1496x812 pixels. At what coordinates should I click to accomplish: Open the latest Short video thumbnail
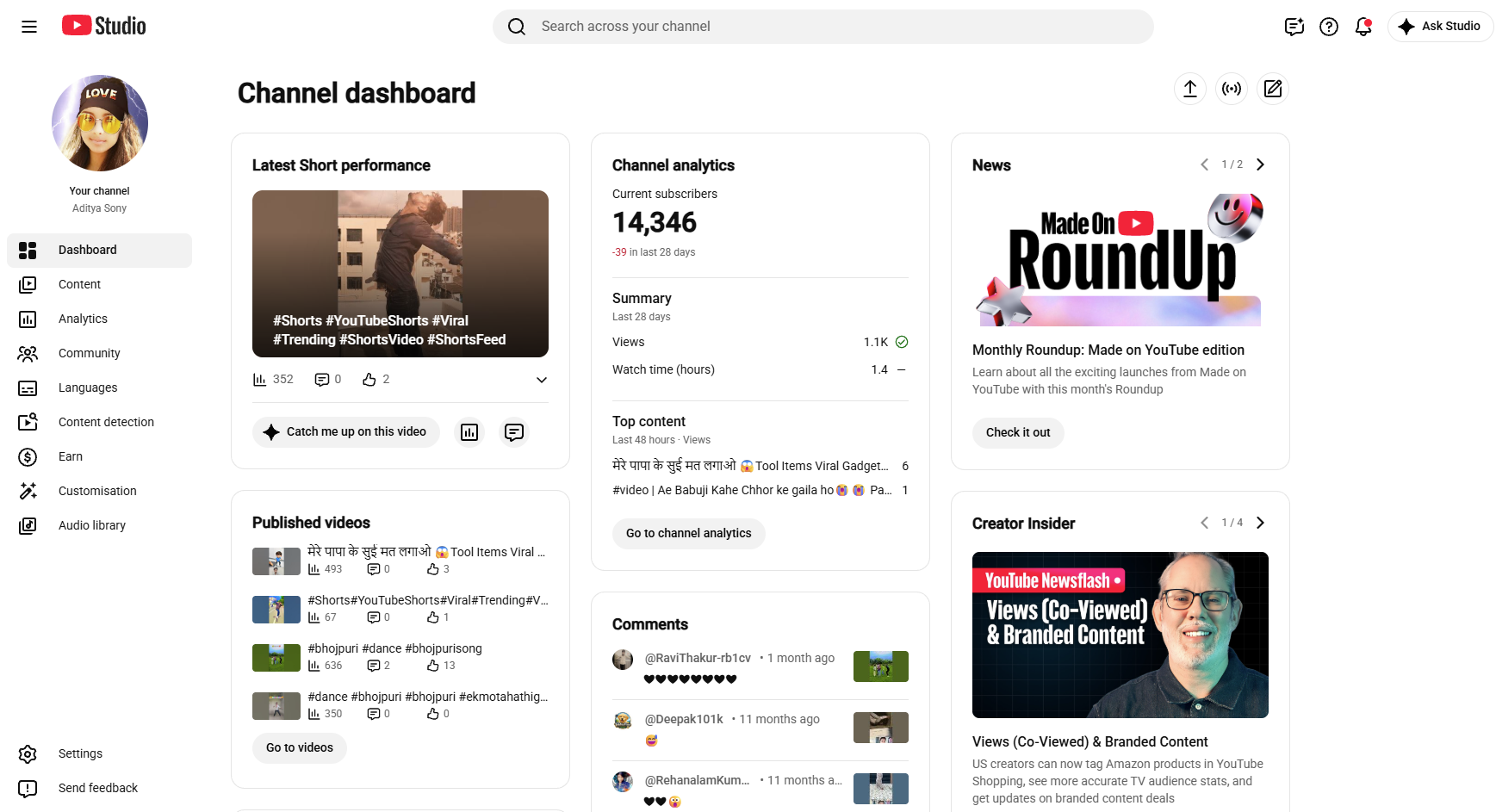click(x=400, y=274)
